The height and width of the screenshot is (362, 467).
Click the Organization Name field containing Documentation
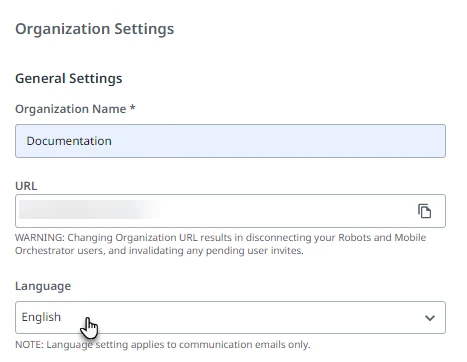tap(230, 141)
